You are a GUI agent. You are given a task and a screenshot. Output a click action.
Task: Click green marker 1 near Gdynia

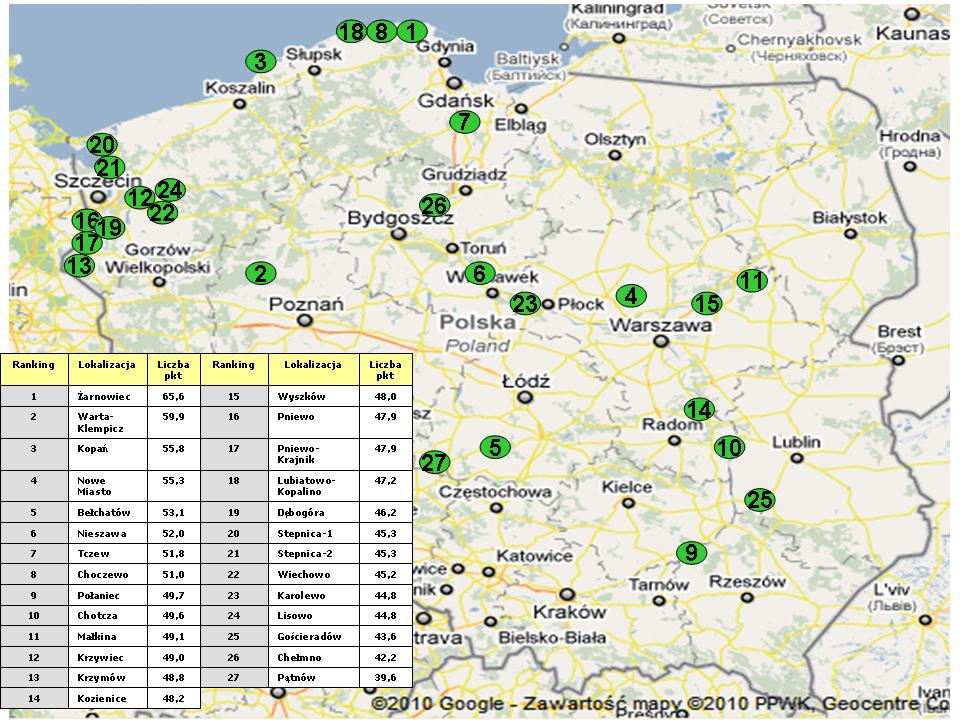(410, 32)
